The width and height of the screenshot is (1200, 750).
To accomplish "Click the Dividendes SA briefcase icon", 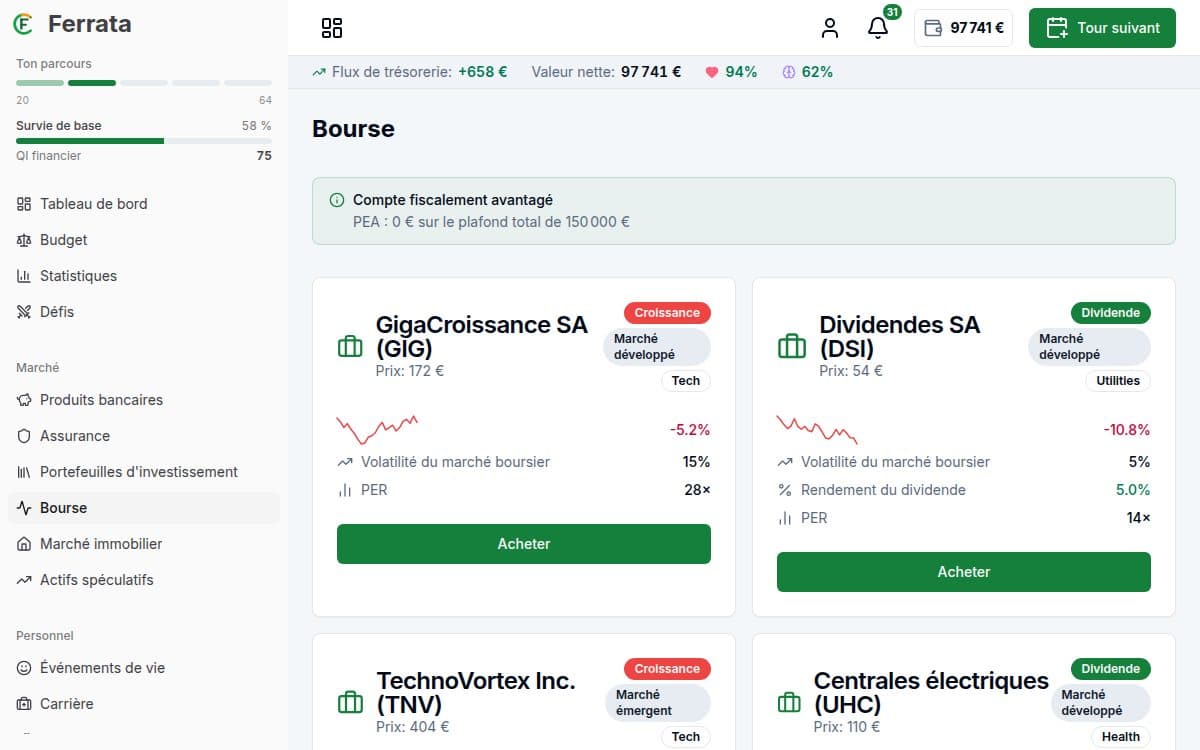I will click(791, 347).
